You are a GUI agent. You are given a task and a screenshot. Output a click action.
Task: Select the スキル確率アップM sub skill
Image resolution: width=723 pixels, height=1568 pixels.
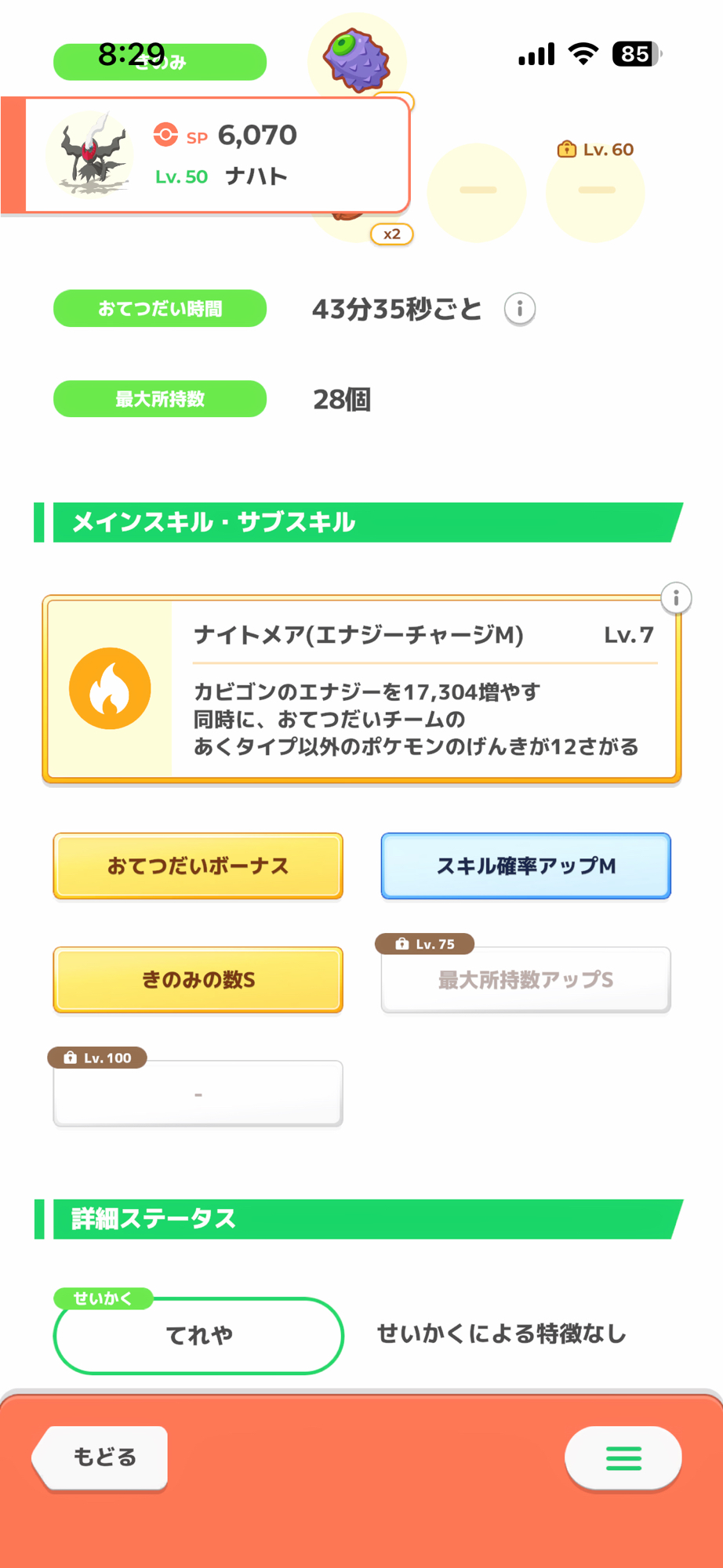tap(525, 866)
